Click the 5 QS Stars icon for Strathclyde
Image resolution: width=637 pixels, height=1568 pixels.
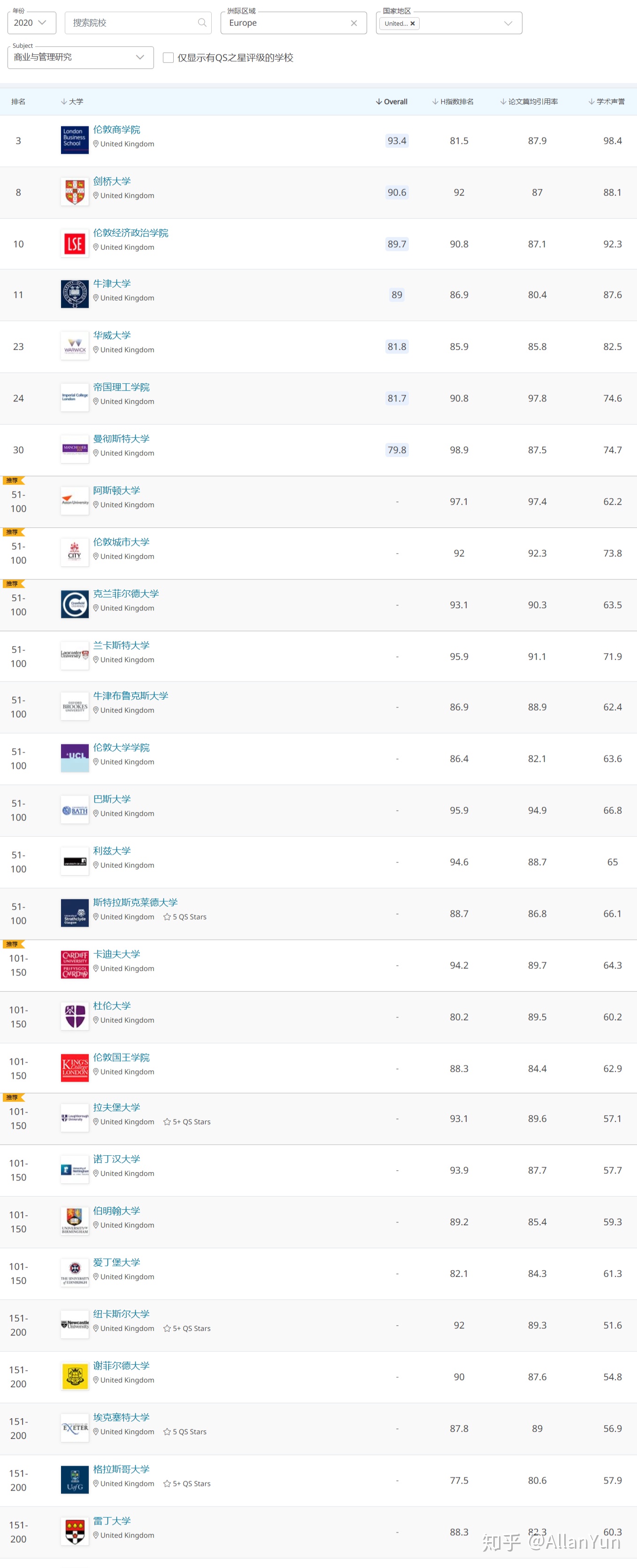(x=167, y=917)
